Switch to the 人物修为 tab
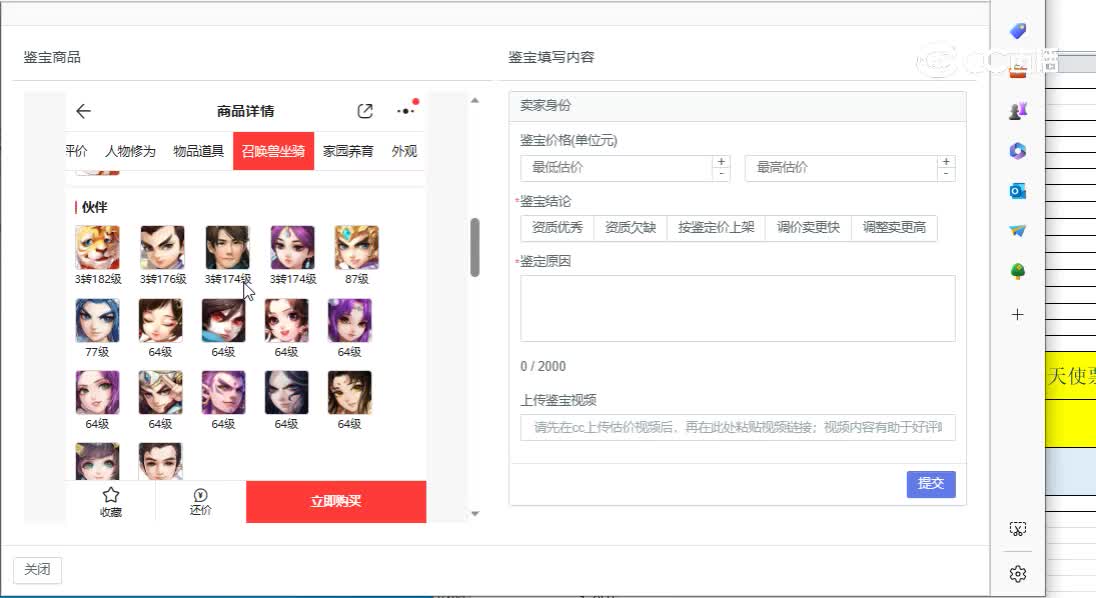 point(130,151)
